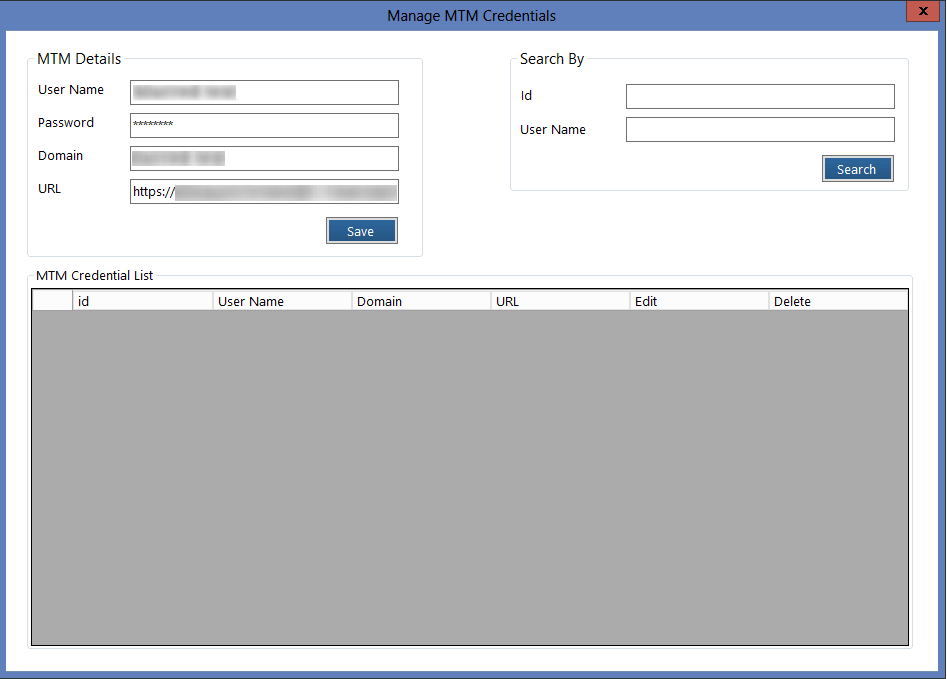Focus the Password input field
Image resolution: width=947 pixels, height=679 pixels.
tap(264, 126)
